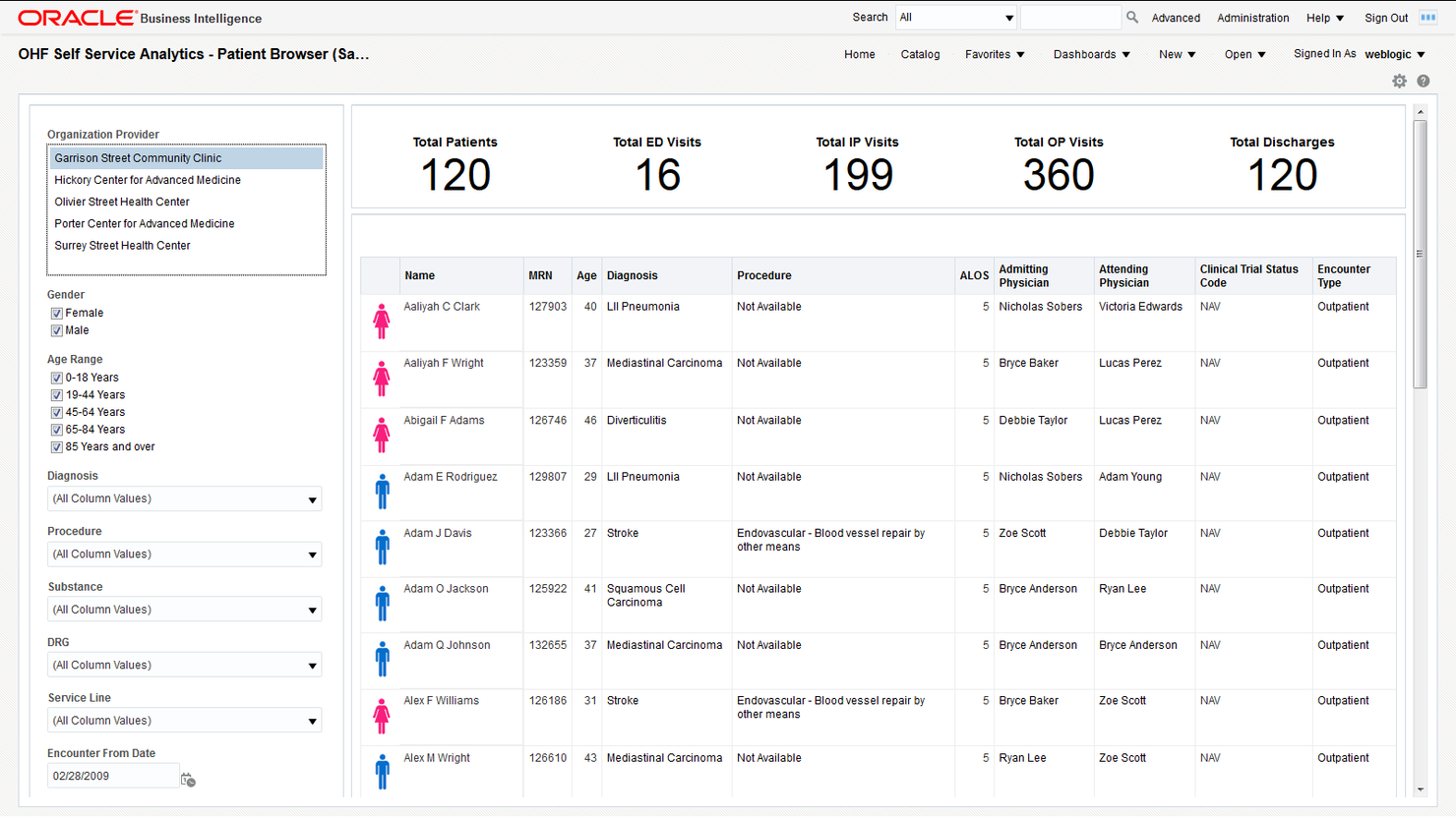This screenshot has width=1456, height=819.
Task: Uncheck the Female gender filter
Action: point(57,312)
